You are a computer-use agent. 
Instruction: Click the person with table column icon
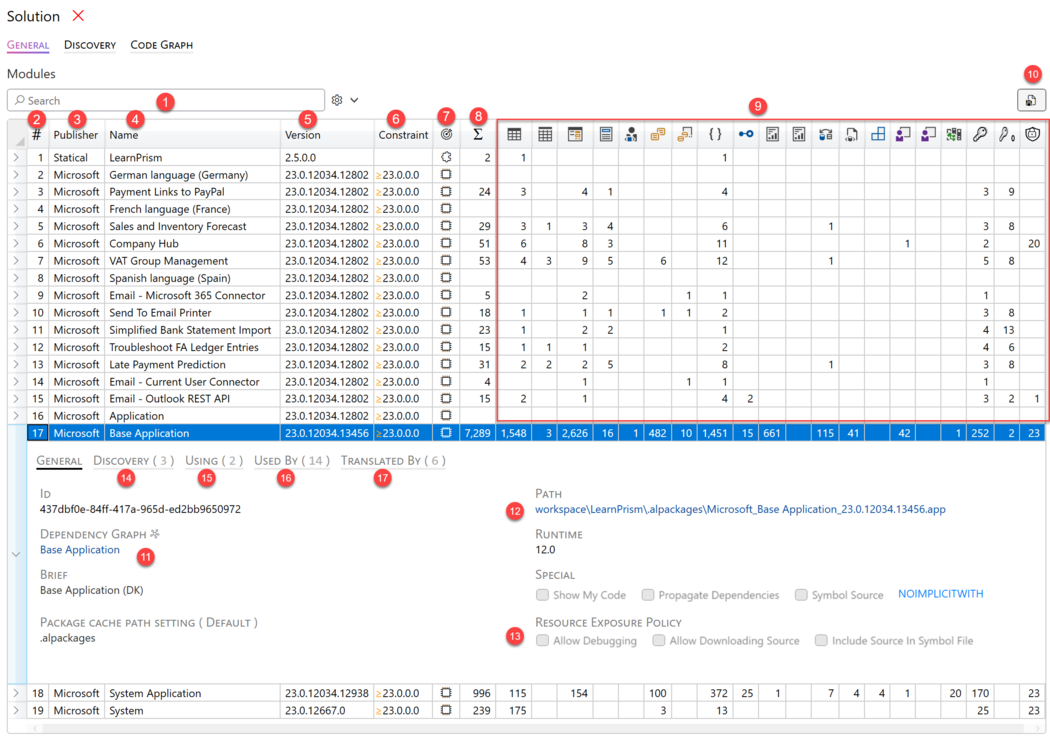coord(631,135)
